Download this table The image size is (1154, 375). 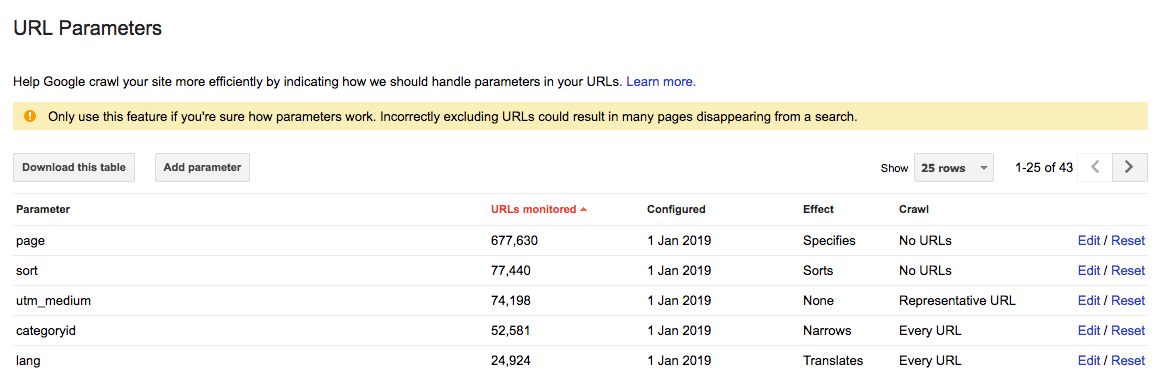pos(74,168)
